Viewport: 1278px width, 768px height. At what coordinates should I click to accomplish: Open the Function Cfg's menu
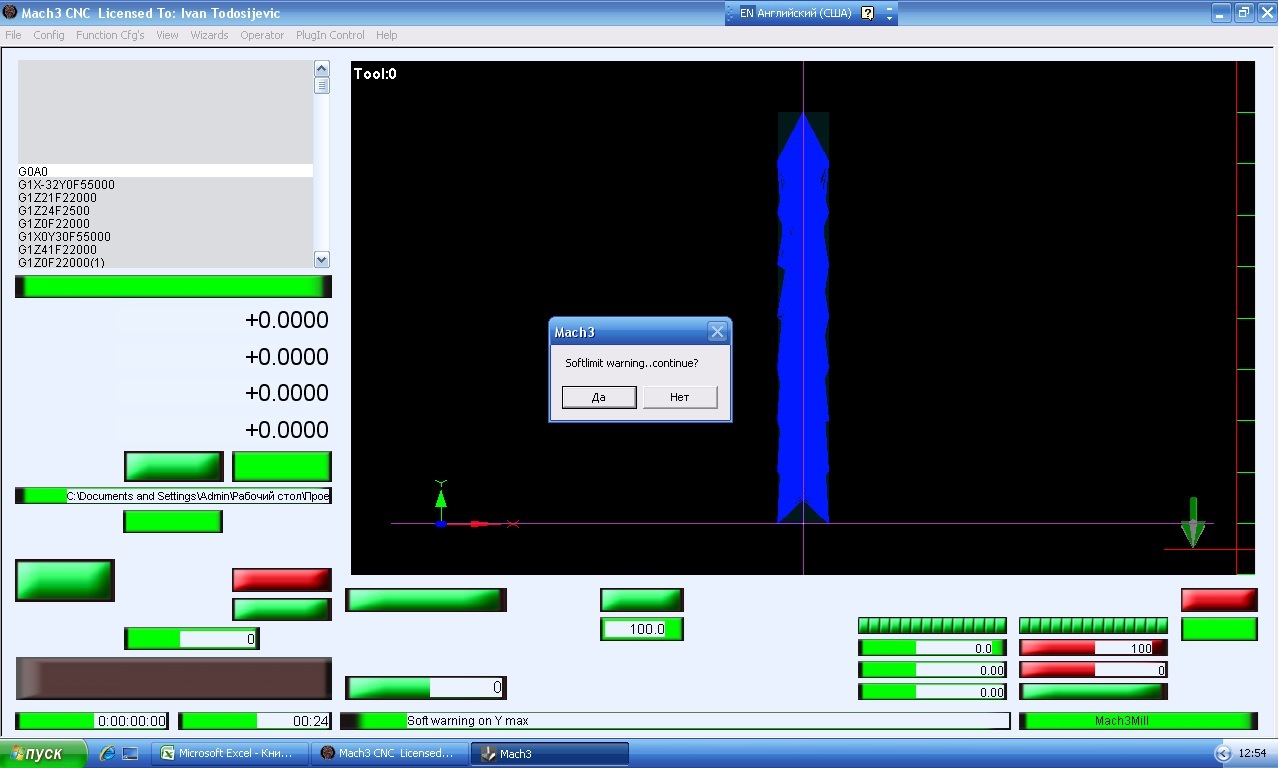(110, 35)
